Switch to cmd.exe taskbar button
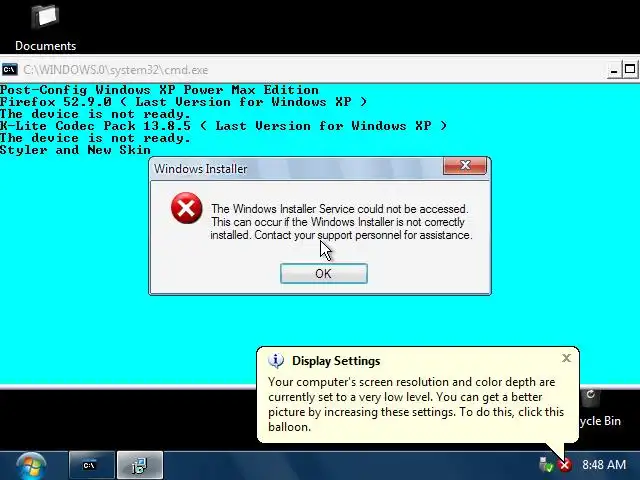640x480 pixels. pos(91,465)
